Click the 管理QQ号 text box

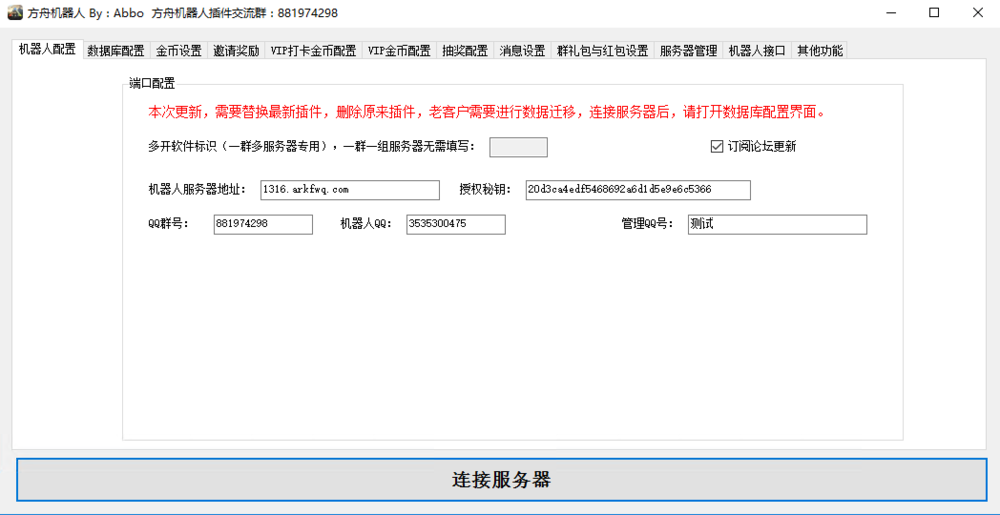click(776, 225)
